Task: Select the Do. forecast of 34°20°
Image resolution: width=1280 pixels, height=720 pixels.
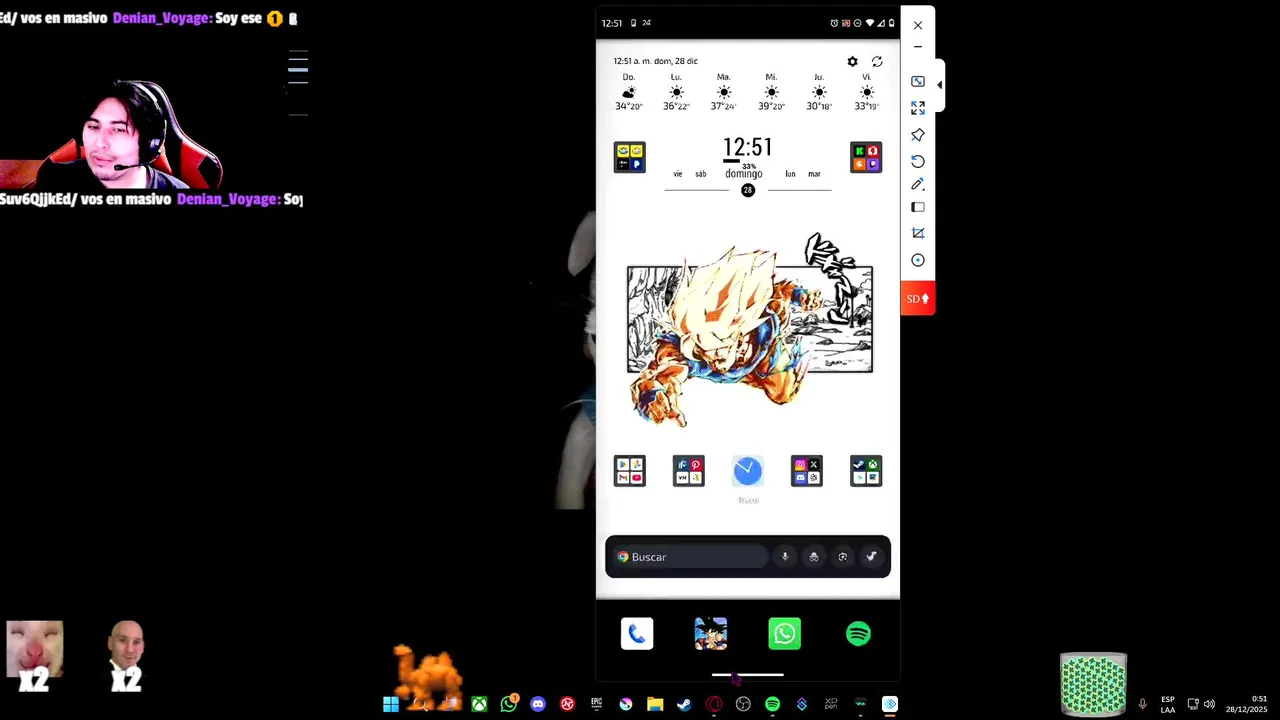Action: 629,92
